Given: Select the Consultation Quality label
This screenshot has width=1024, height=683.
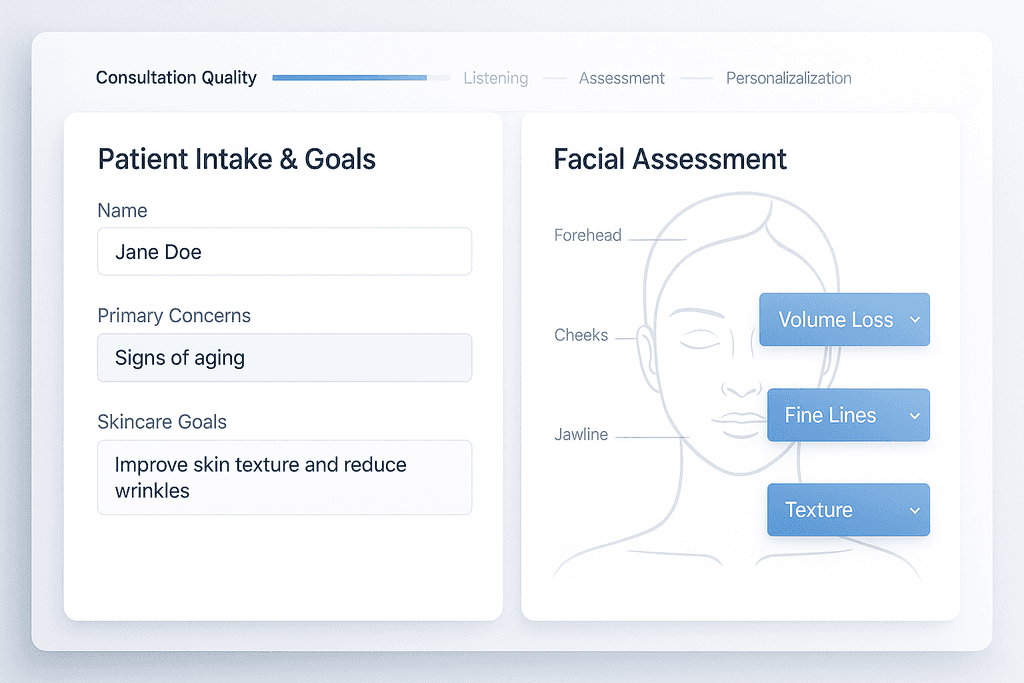Looking at the screenshot, I should point(176,77).
